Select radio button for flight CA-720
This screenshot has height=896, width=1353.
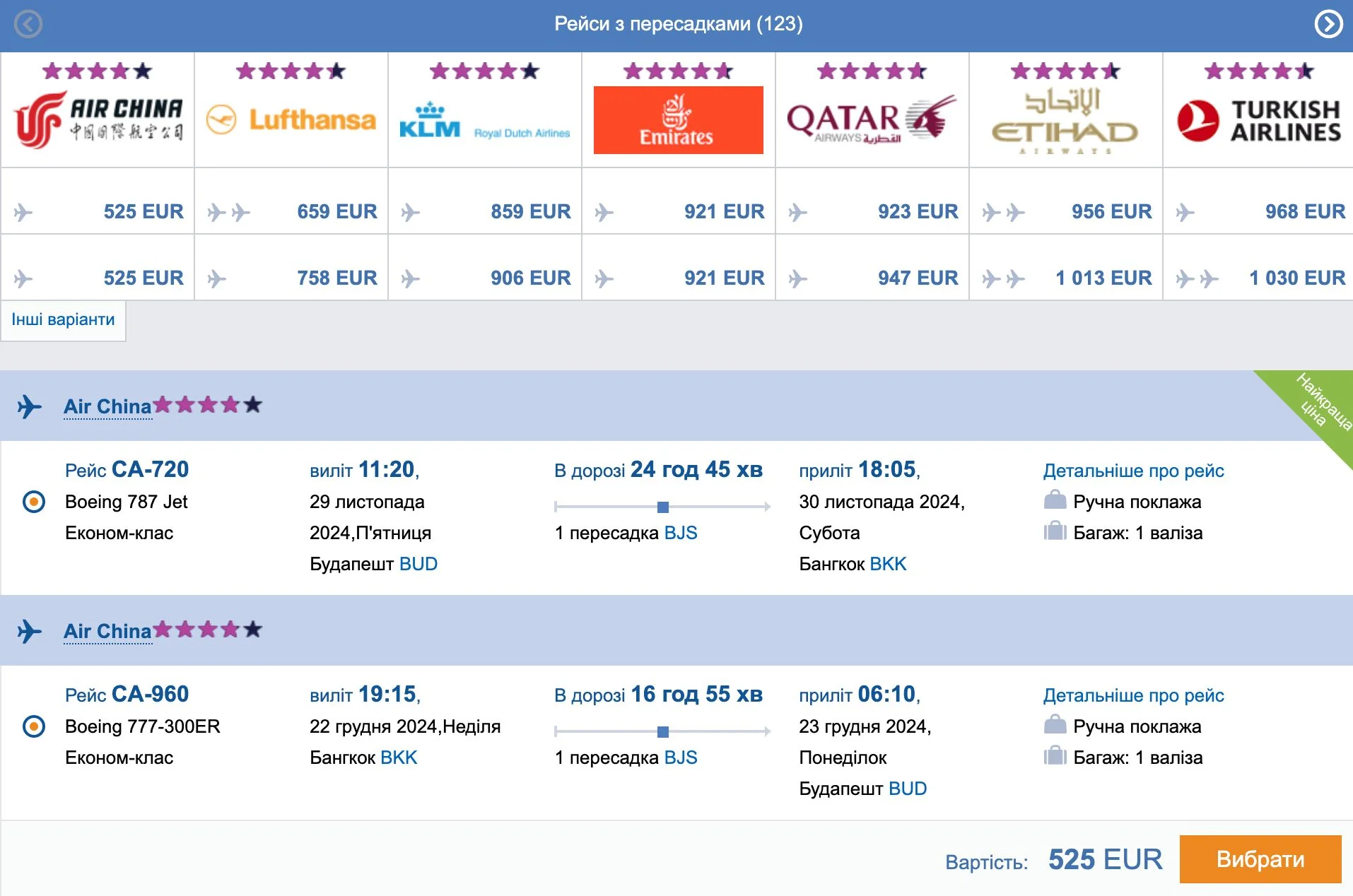click(34, 502)
